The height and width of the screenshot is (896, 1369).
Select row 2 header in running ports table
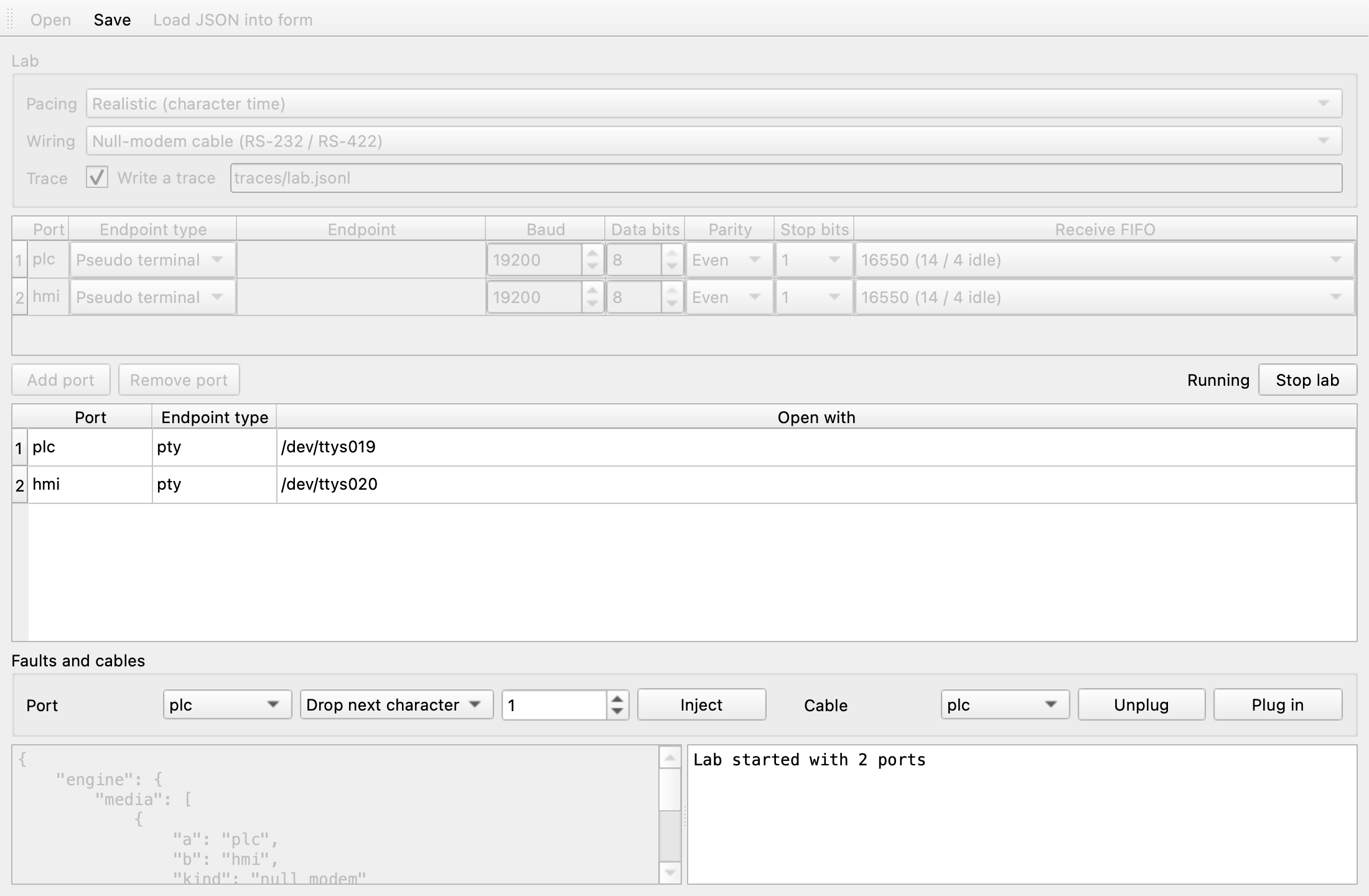click(x=19, y=485)
